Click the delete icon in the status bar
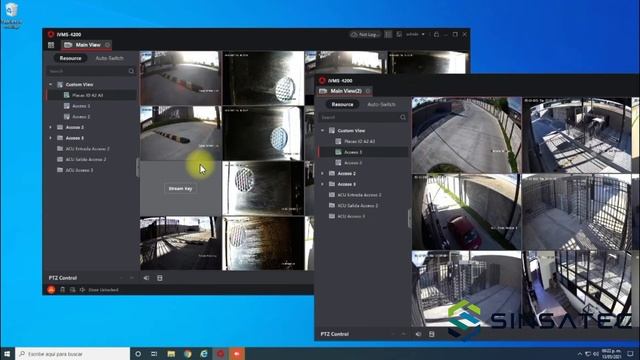The image size is (640, 360). coord(62,290)
